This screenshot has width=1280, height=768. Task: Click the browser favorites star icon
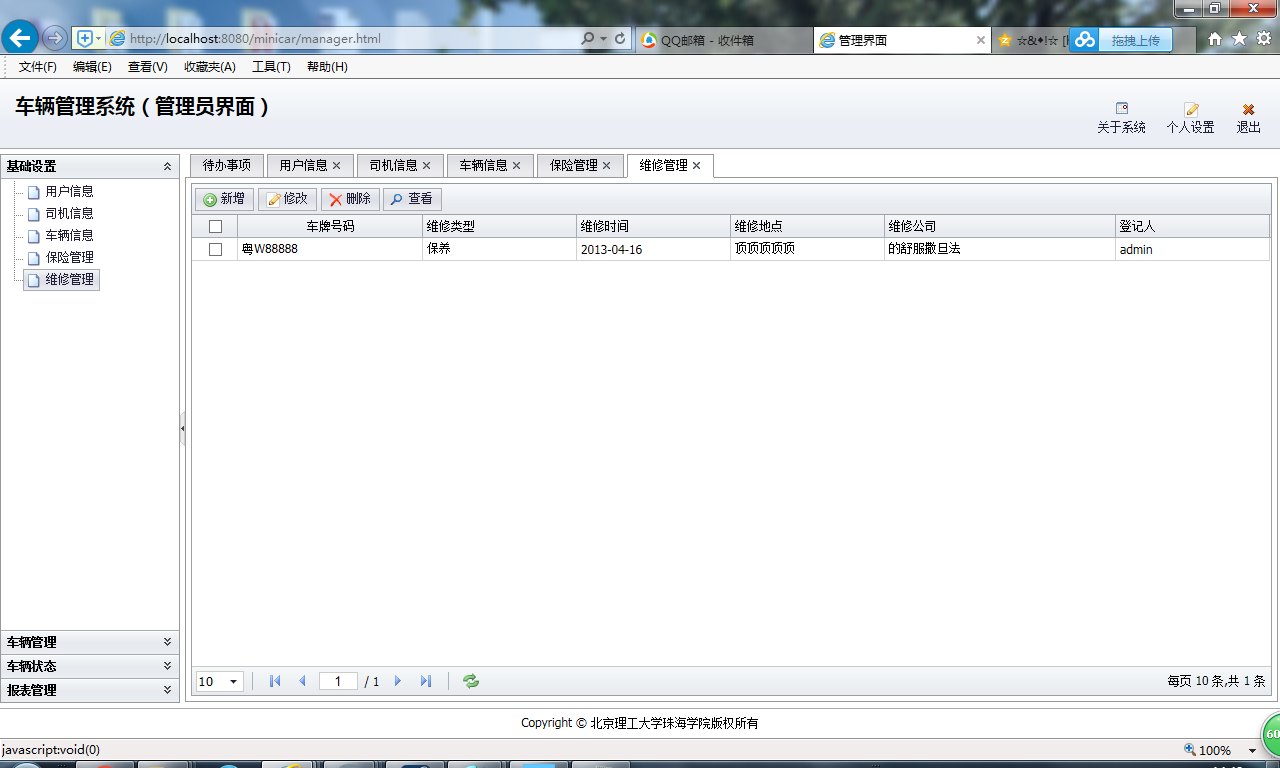click(x=1238, y=36)
